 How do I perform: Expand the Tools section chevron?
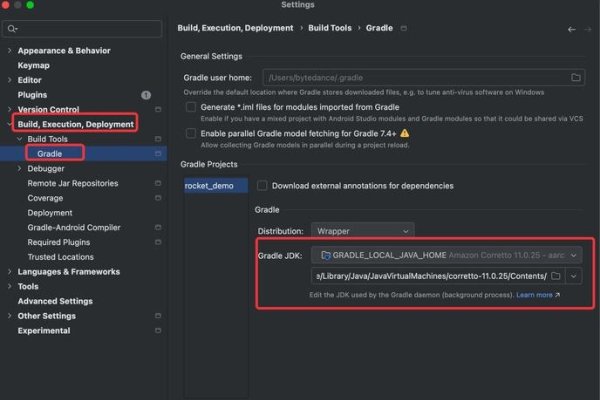click(x=10, y=286)
